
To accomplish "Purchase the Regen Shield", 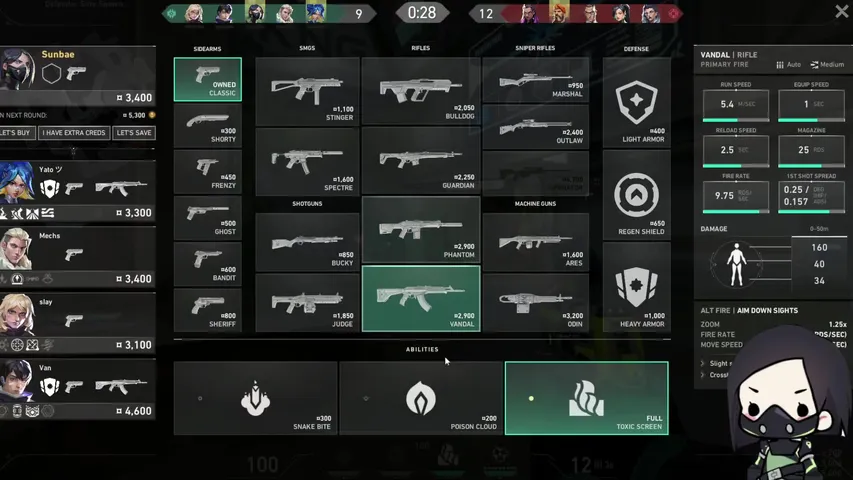I will (x=636, y=195).
